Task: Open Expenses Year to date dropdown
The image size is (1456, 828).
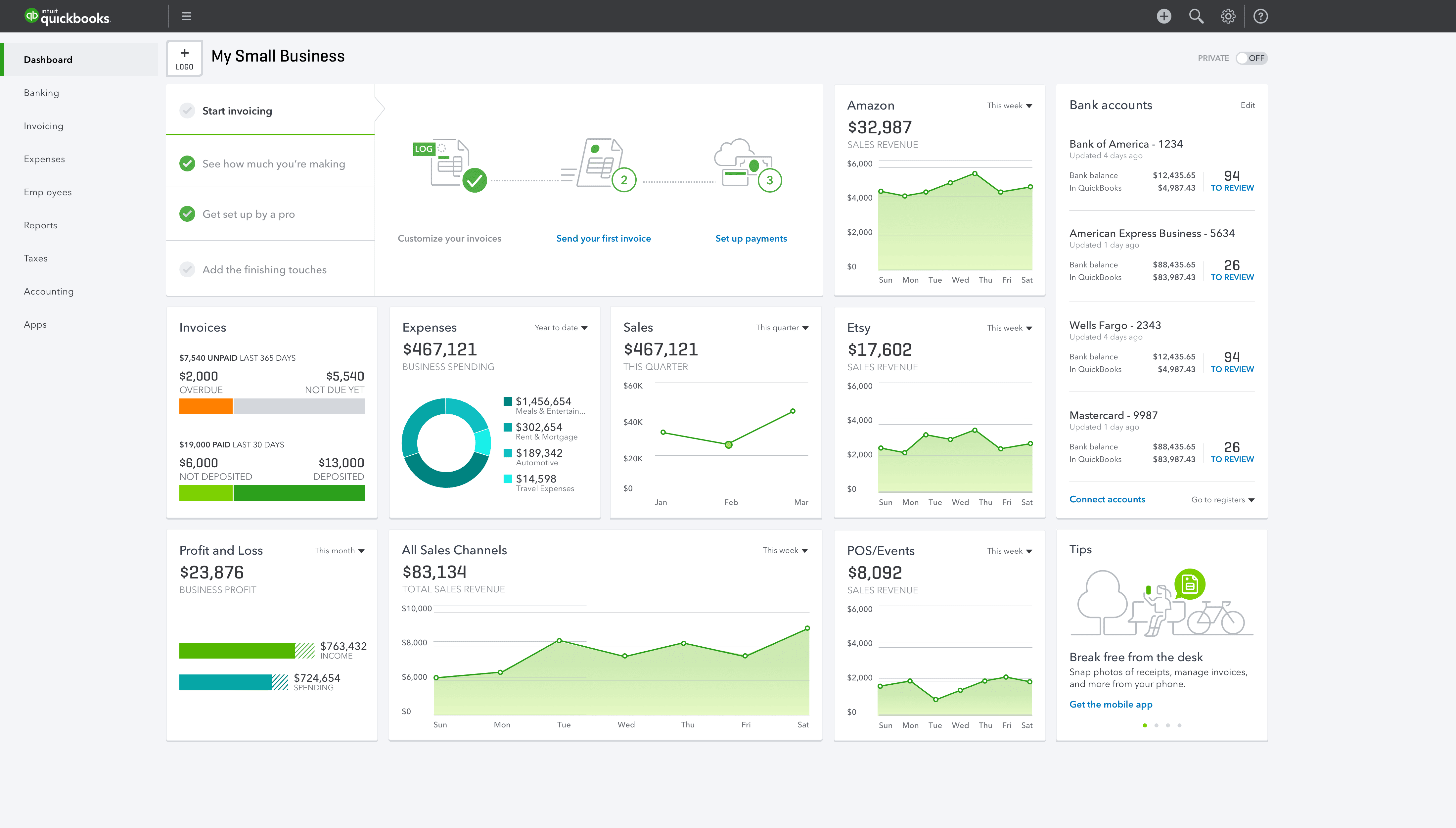Action: (561, 328)
